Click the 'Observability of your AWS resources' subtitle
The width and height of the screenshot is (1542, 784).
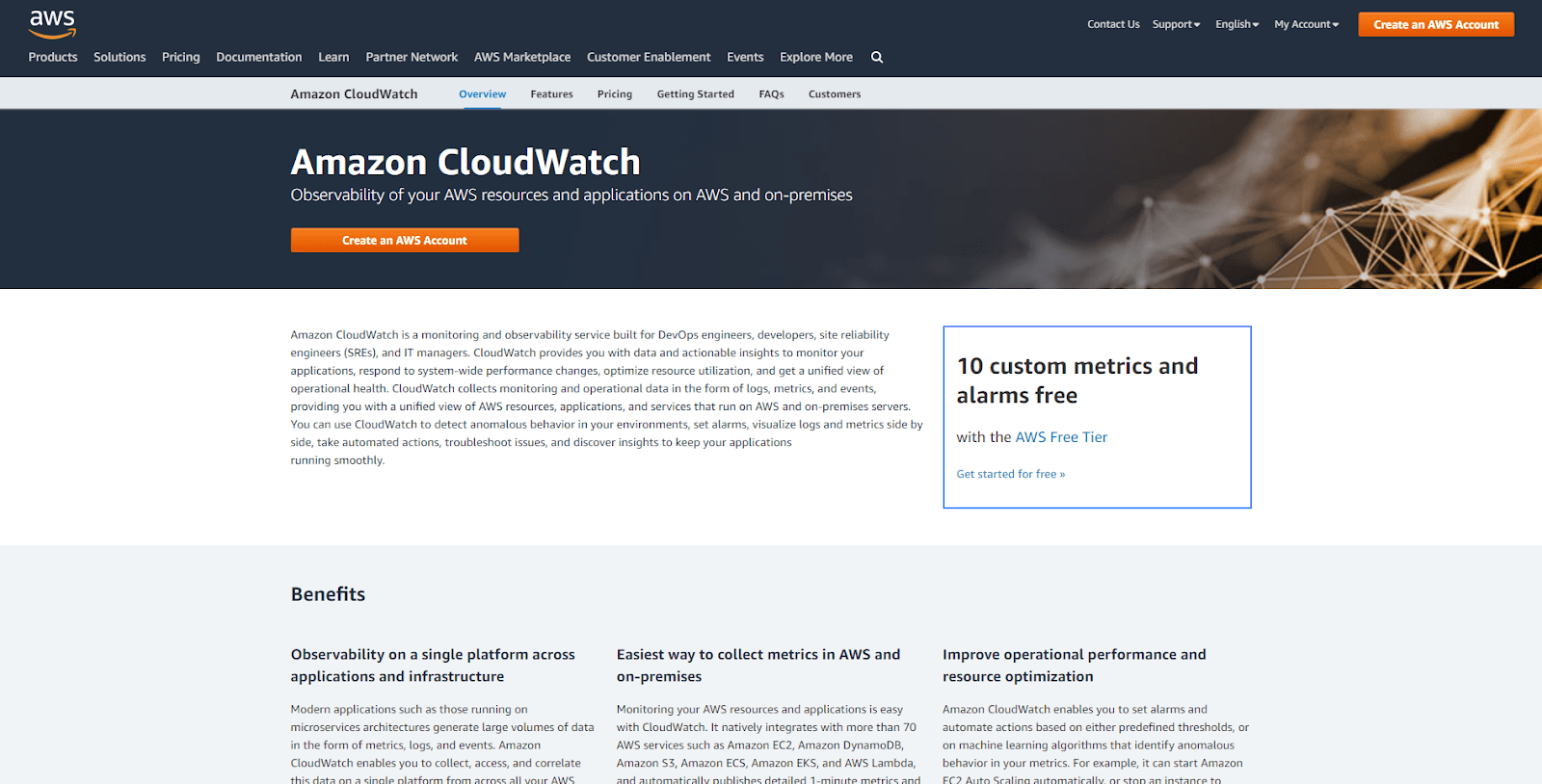(x=572, y=195)
